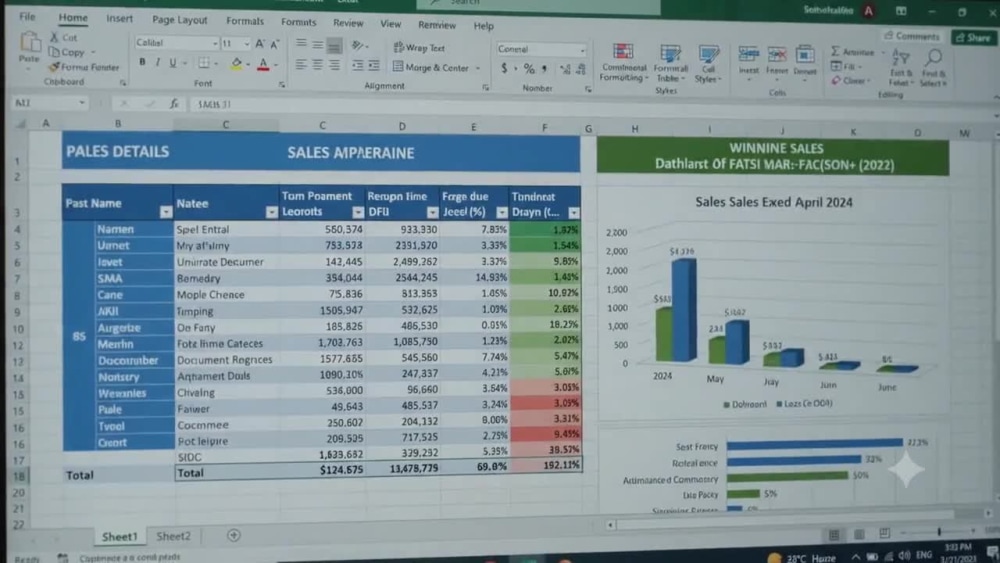This screenshot has height=563, width=1000.
Task: Open Past Name column filter arrow
Action: (x=166, y=212)
